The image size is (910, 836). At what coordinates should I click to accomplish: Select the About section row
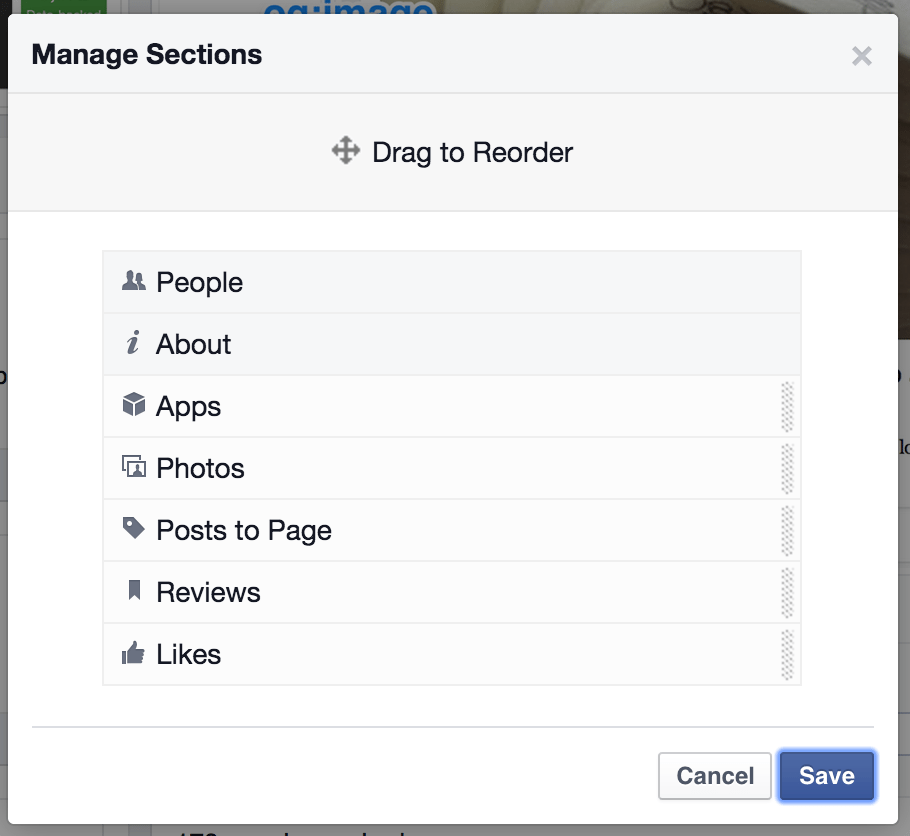point(450,344)
